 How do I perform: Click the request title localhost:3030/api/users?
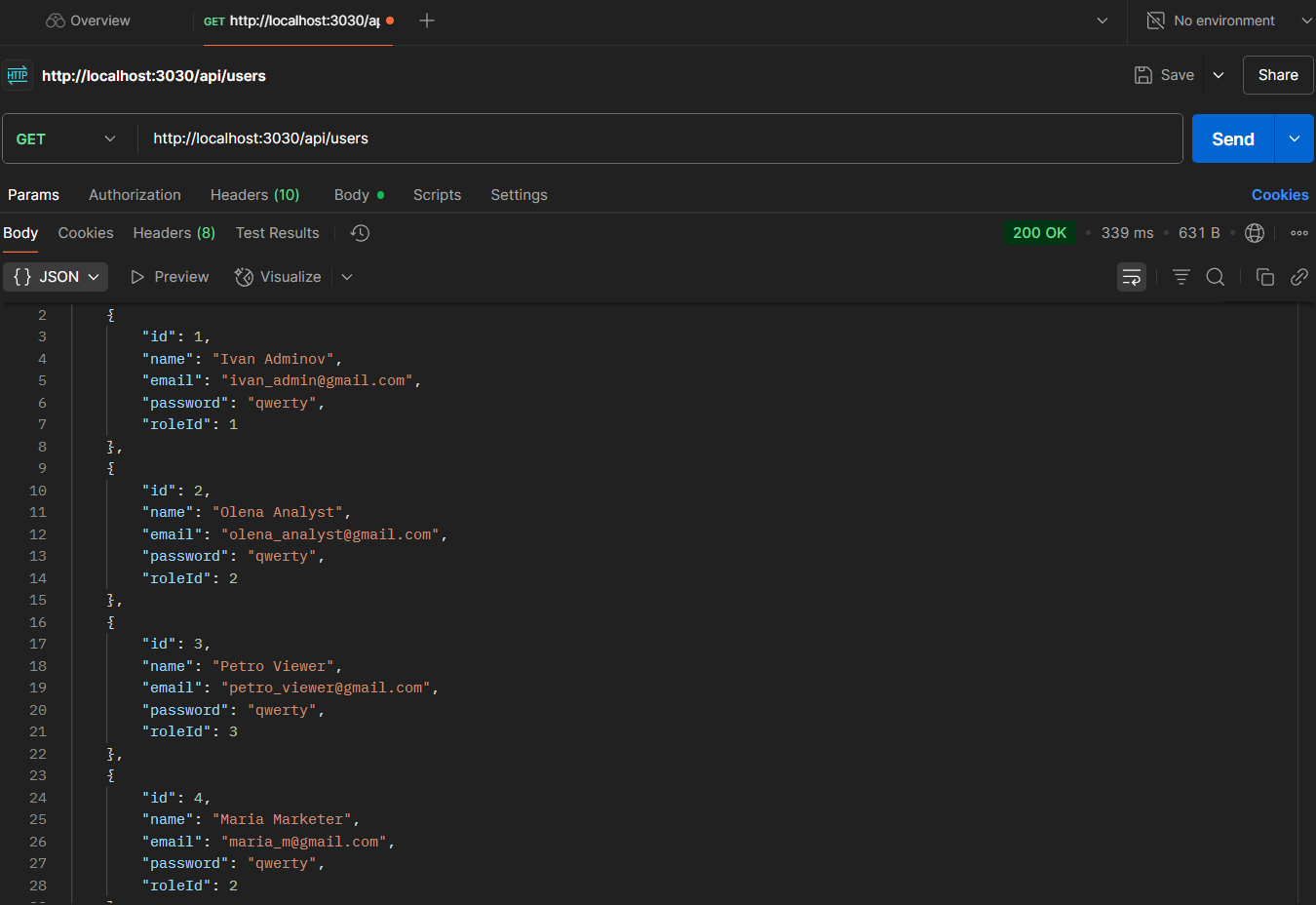(154, 75)
